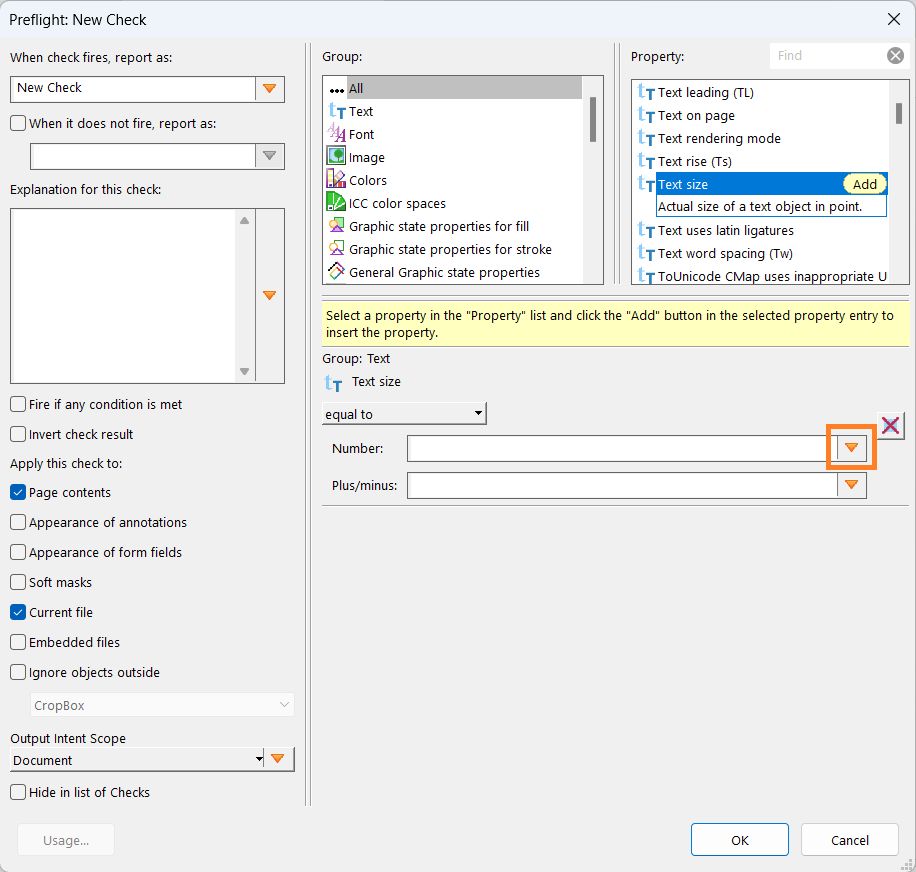Select All in the Group list
Image resolution: width=916 pixels, height=872 pixels.
(x=453, y=88)
